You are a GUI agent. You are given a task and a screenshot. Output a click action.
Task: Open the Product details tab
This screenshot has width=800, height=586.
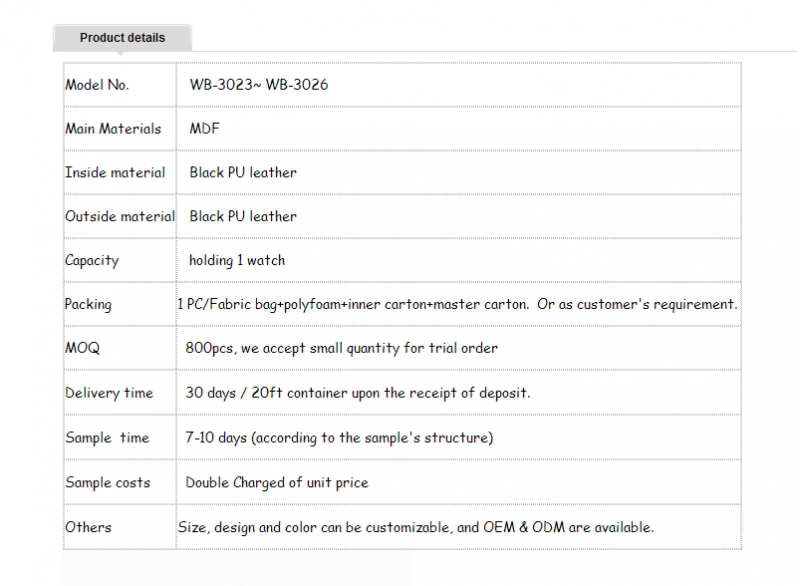[122, 38]
